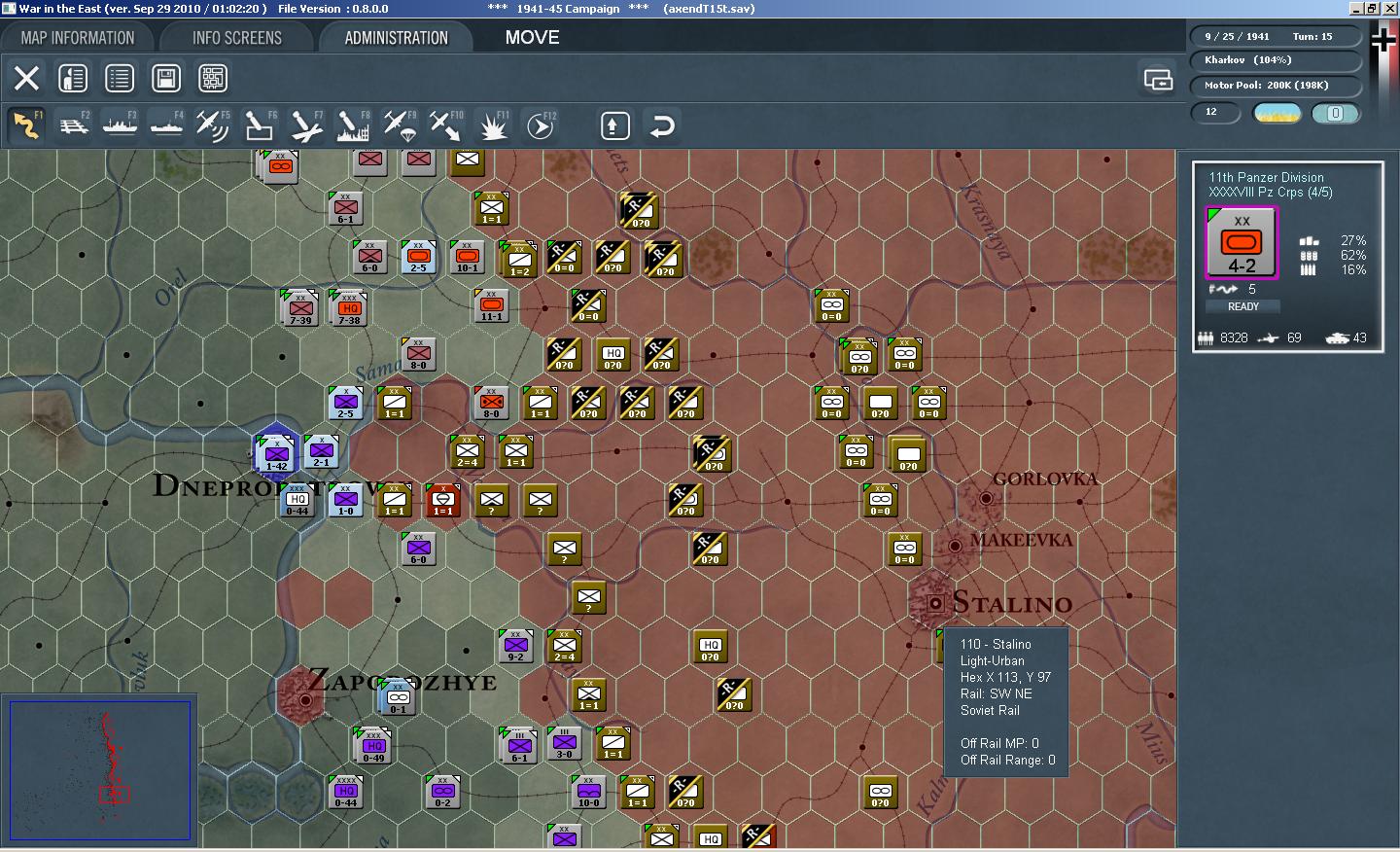Select the F5 air recon mode
This screenshot has height=852, width=1400.
click(x=213, y=125)
